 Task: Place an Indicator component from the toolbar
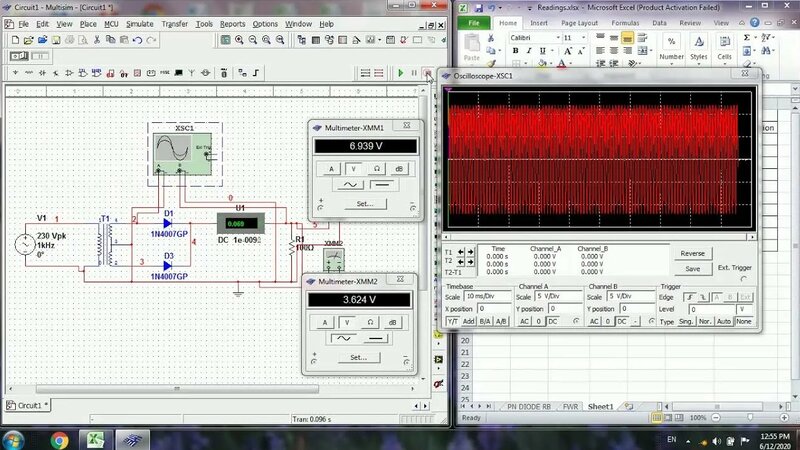coord(137,73)
